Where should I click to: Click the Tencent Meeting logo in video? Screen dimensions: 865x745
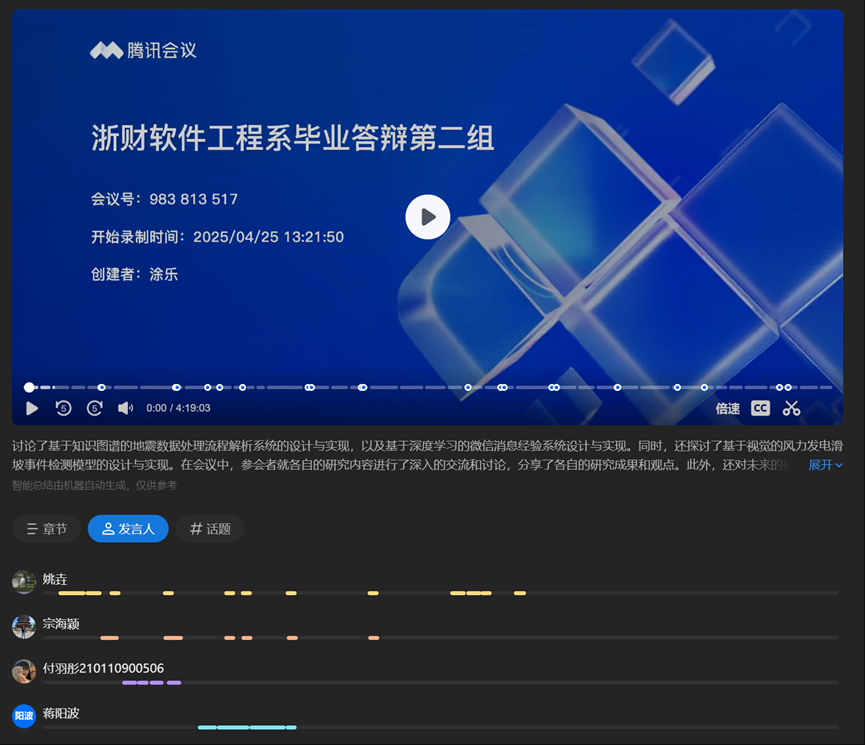pos(144,51)
